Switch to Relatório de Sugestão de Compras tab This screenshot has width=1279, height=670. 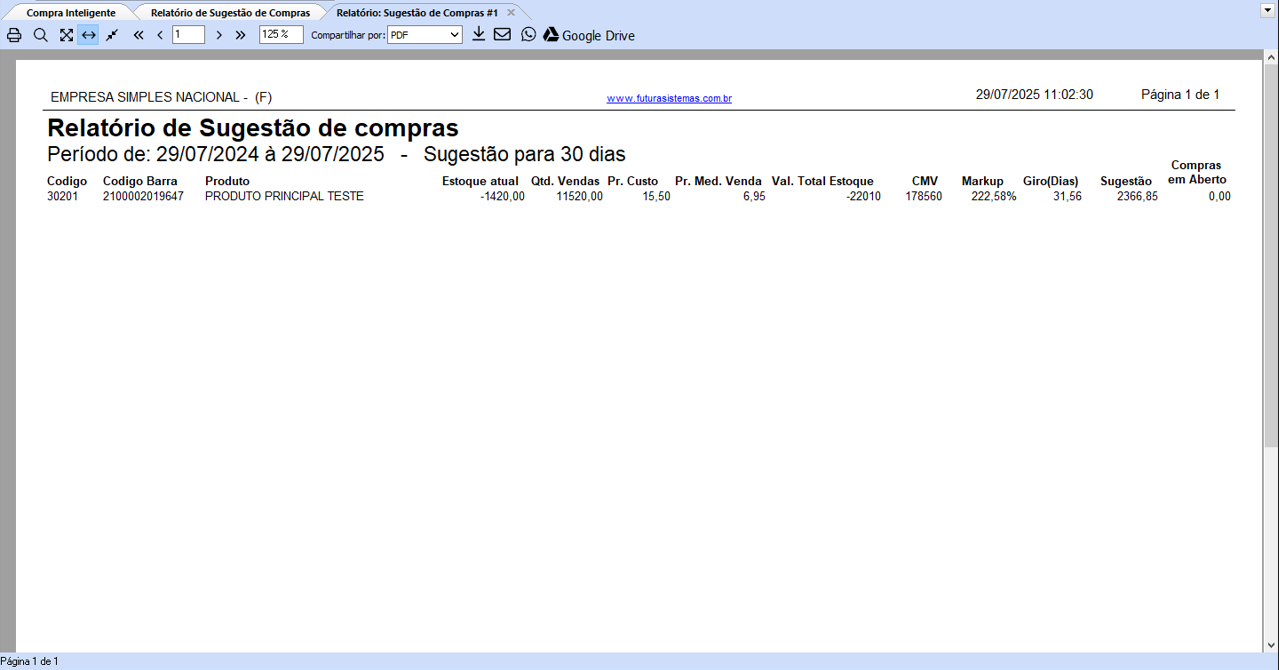pyautogui.click(x=230, y=13)
